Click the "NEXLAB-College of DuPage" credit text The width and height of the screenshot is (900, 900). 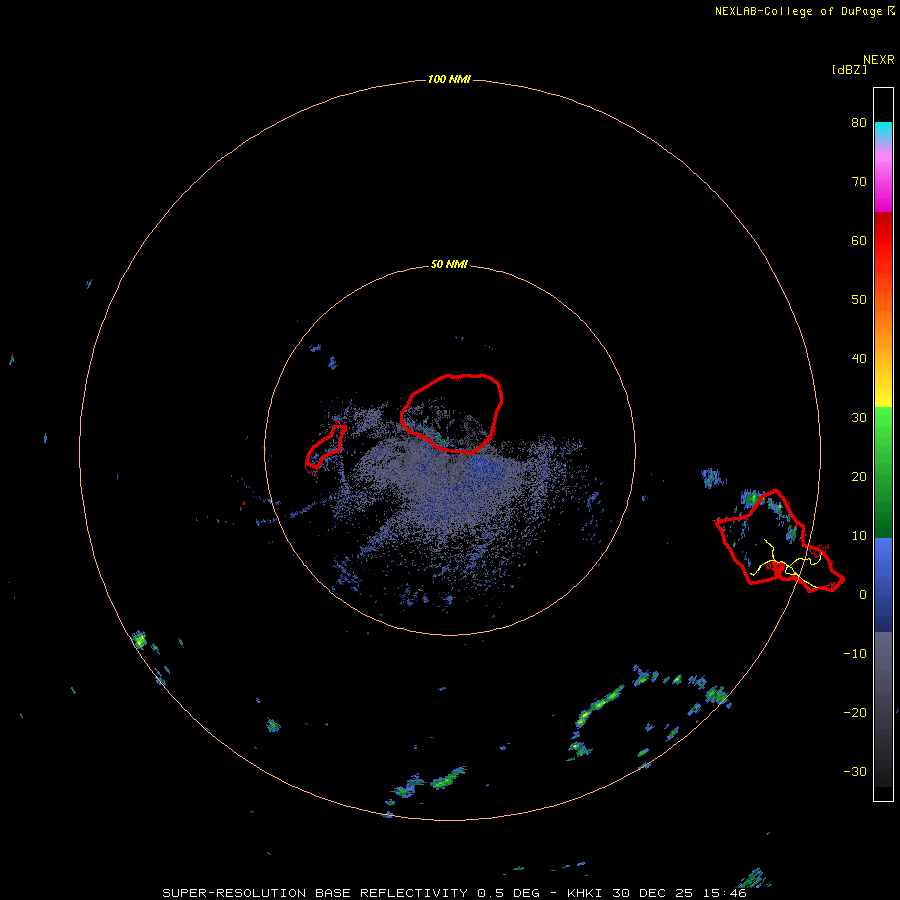(798, 11)
